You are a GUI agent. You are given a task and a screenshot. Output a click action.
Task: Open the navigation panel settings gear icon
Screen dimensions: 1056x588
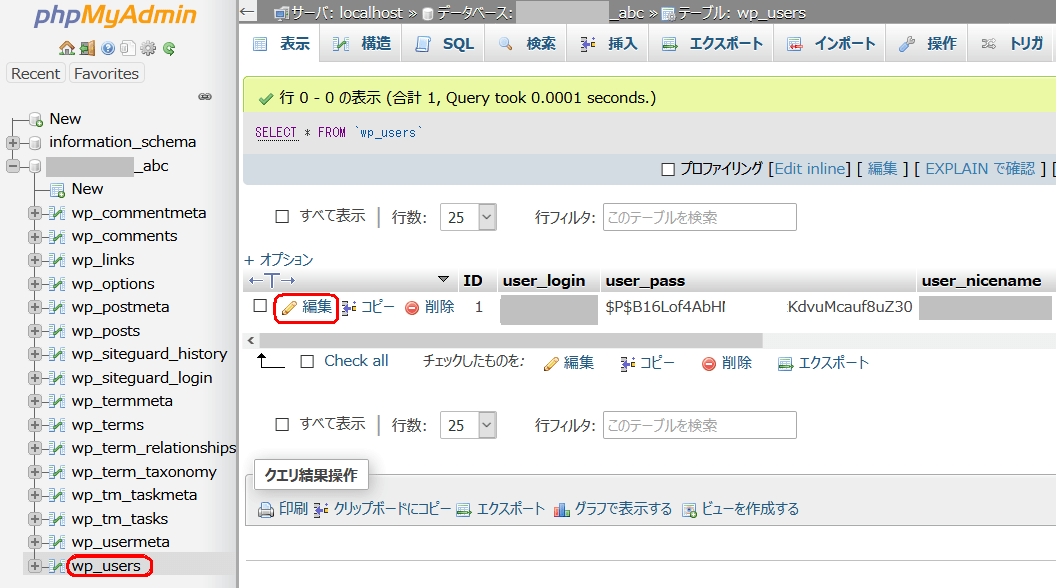148,48
